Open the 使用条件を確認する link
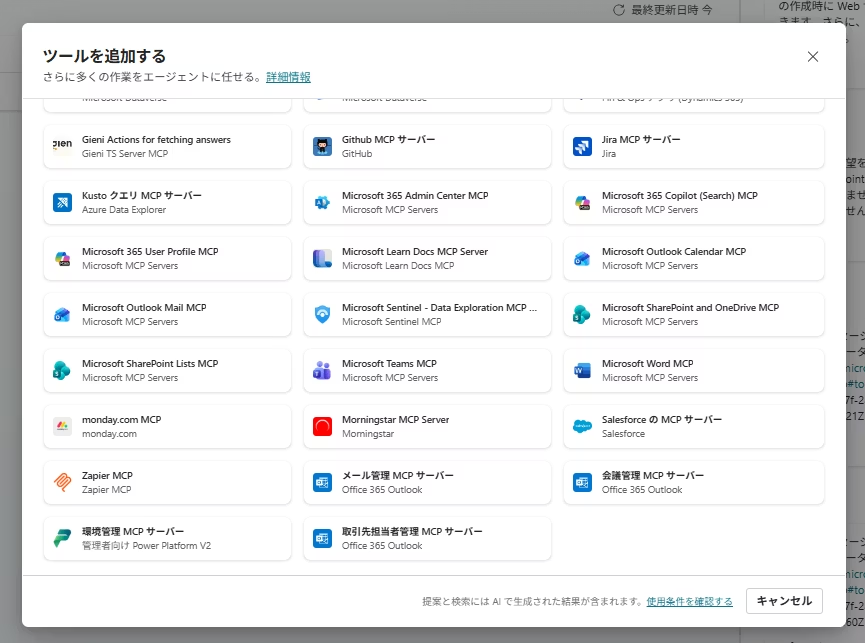This screenshot has width=865, height=643. point(690,601)
